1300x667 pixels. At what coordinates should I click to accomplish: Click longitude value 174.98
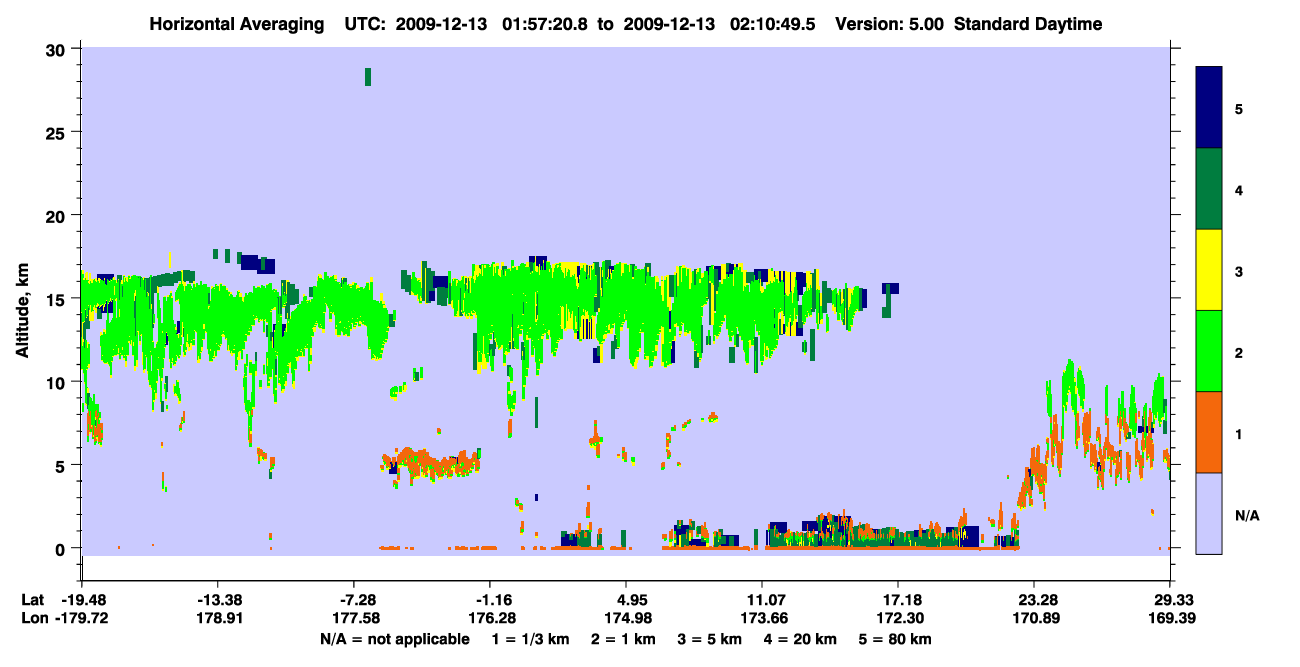coord(626,619)
